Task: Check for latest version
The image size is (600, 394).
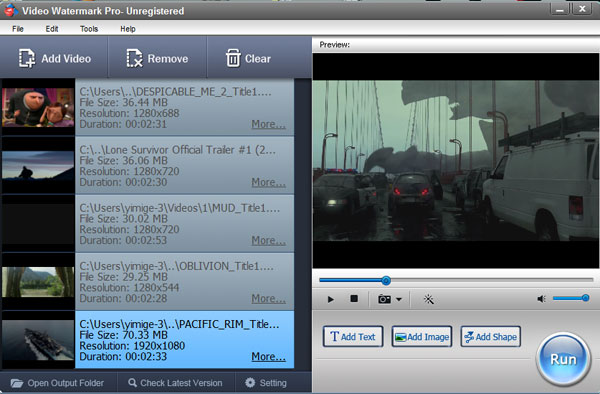Action: pyautogui.click(x=175, y=383)
